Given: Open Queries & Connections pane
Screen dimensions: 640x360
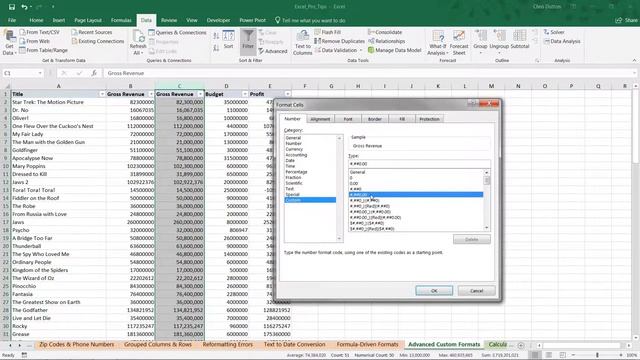Looking at the screenshot, I should click(177, 32).
